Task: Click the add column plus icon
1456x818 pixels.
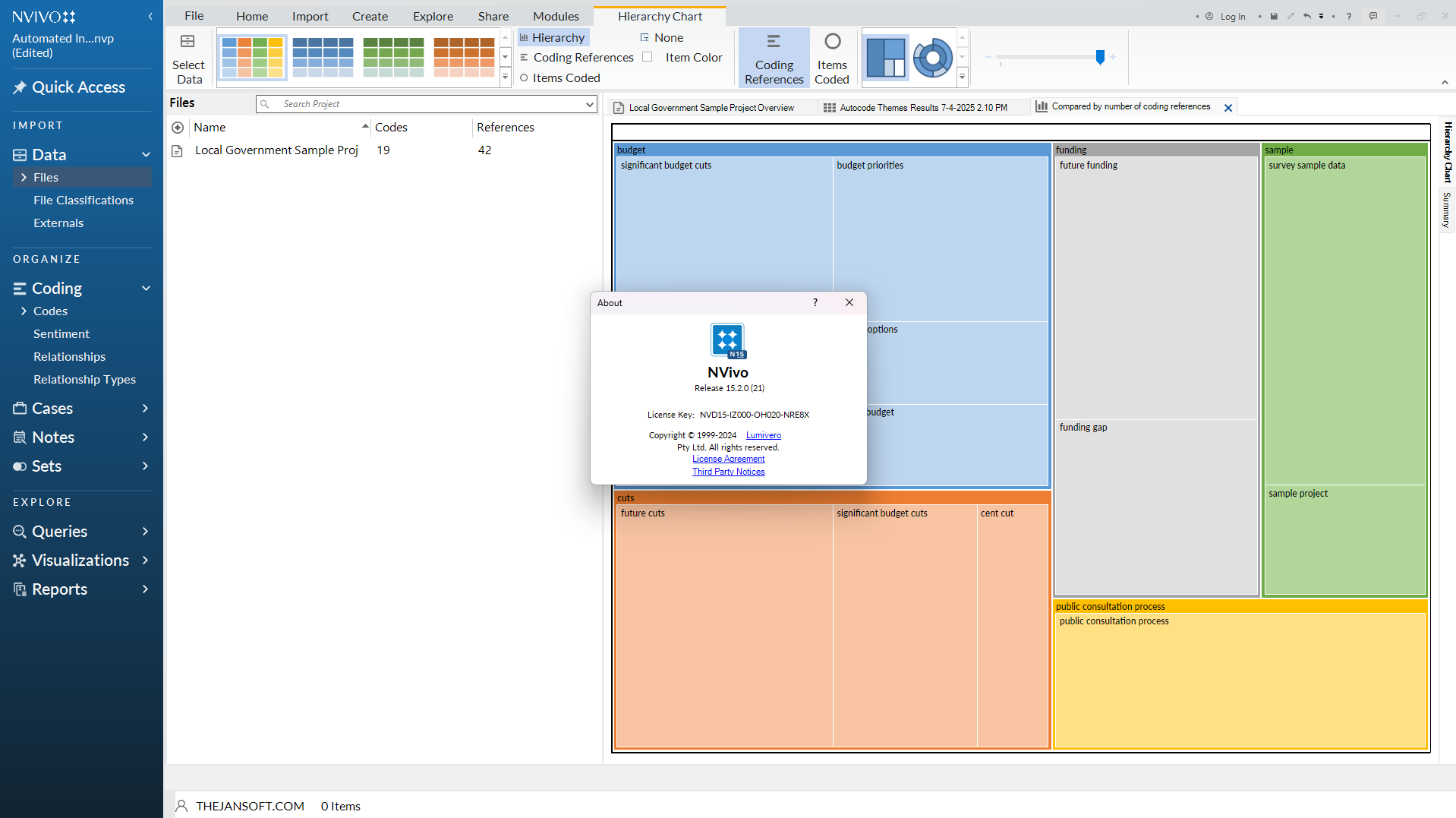Action: [178, 128]
